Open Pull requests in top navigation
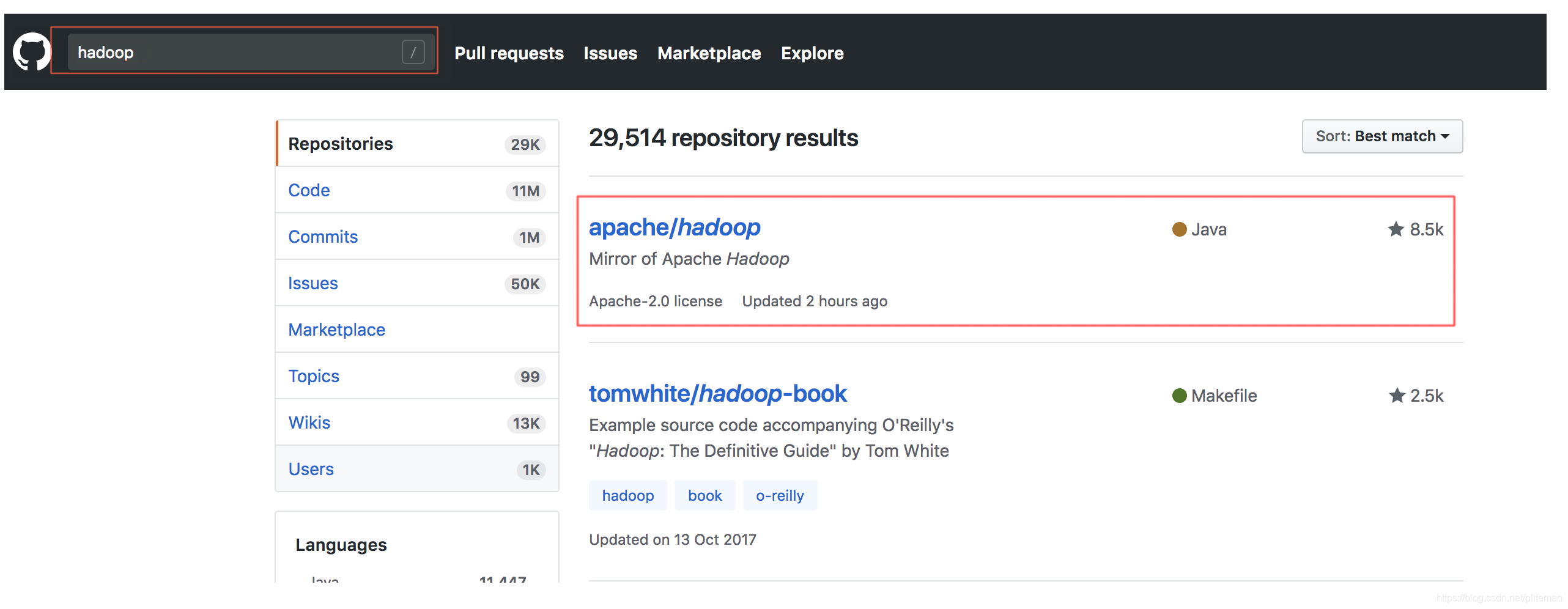Viewport: 1568px width, 609px height. [x=509, y=53]
